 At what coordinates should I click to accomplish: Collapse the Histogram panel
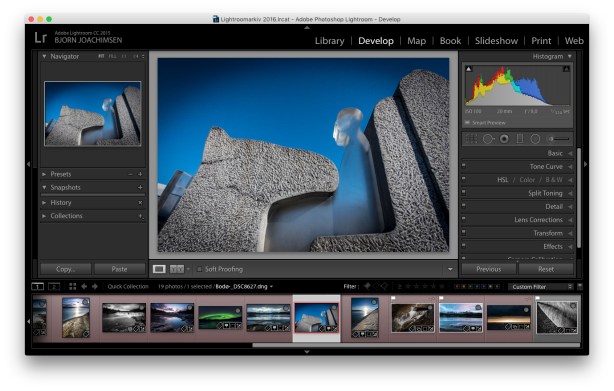pos(570,56)
